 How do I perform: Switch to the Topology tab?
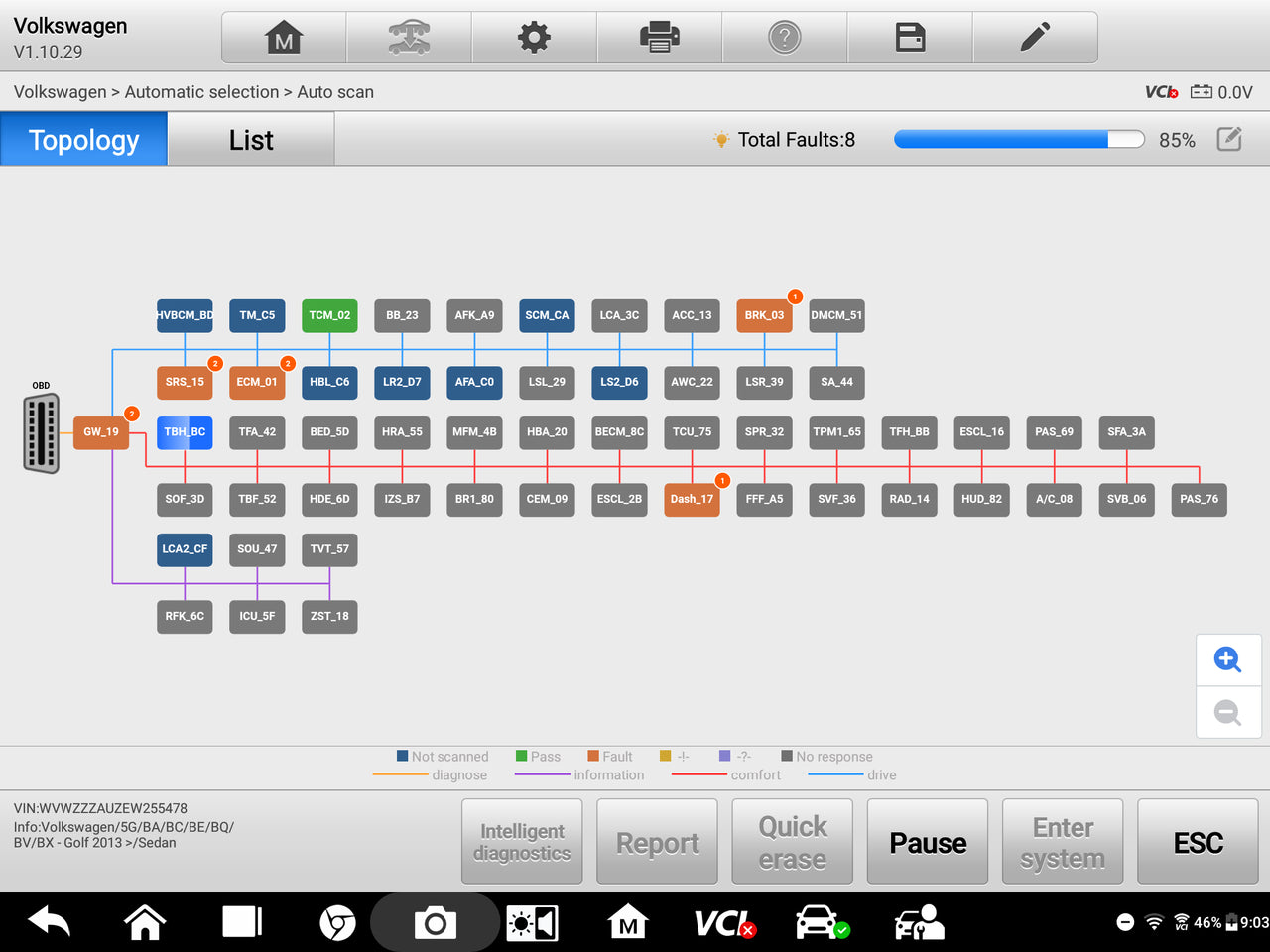[x=83, y=139]
